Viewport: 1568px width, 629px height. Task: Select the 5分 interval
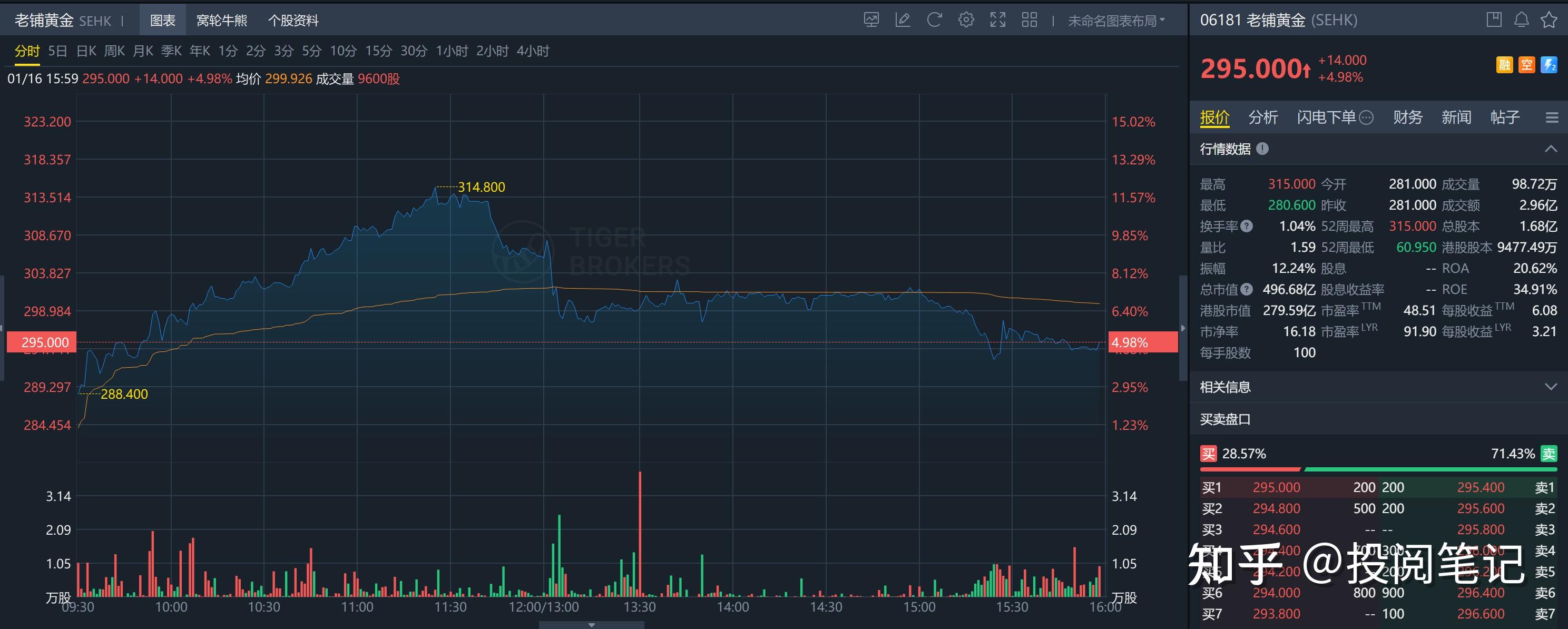pos(312,51)
